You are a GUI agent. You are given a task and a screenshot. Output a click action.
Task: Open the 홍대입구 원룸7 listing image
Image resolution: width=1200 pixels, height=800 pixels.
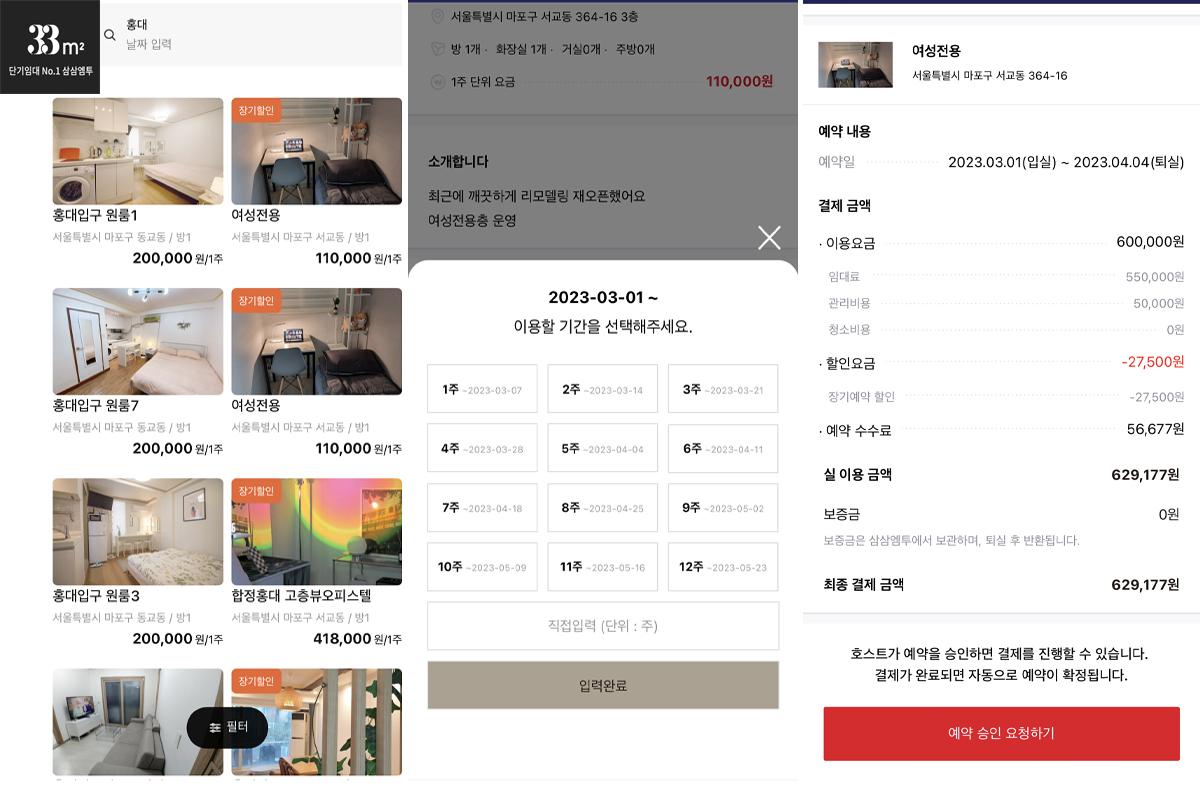pyautogui.click(x=138, y=342)
